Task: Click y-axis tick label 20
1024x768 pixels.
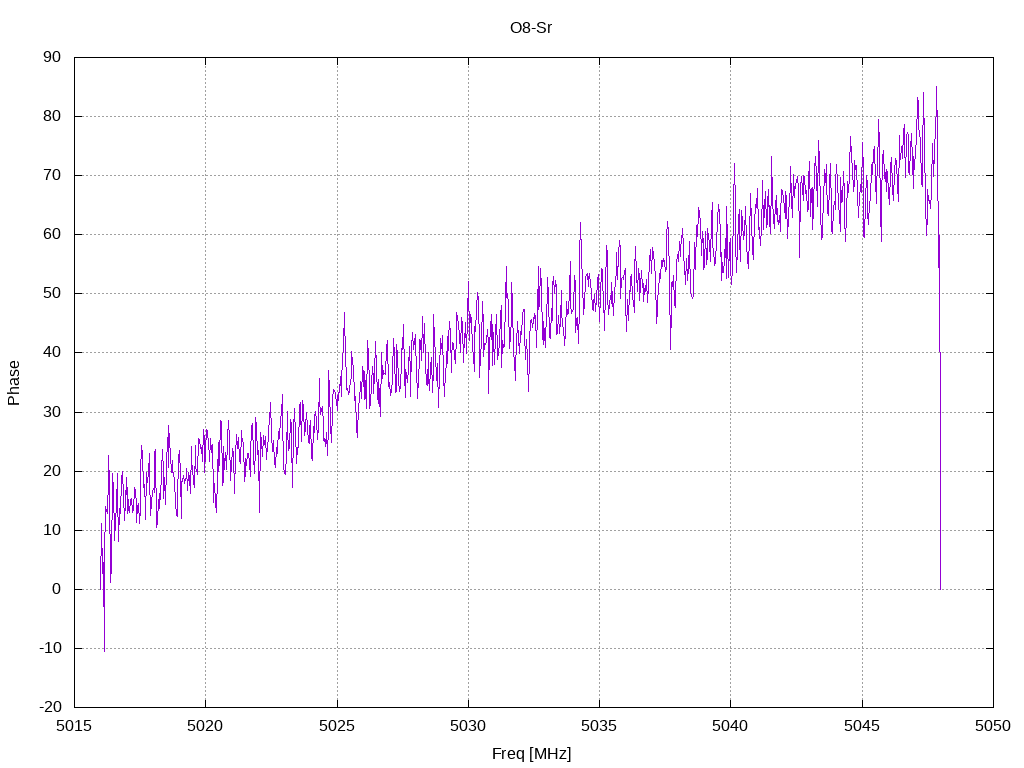Action: (52, 471)
